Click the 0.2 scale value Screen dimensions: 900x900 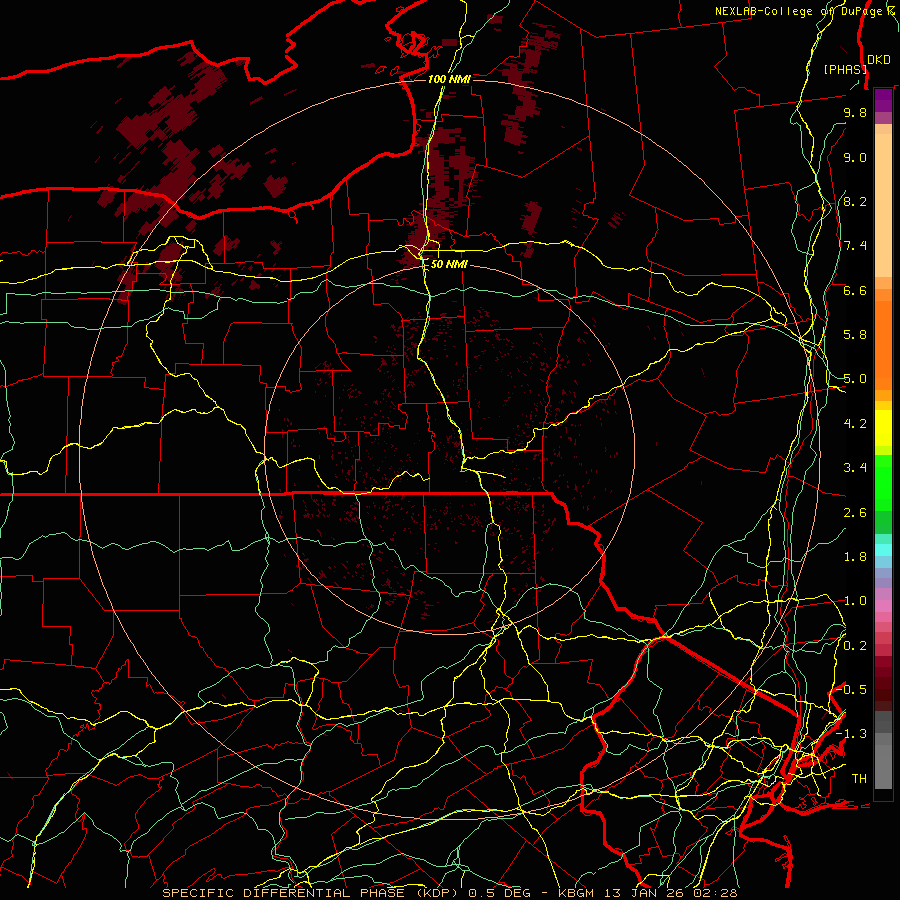click(x=855, y=646)
